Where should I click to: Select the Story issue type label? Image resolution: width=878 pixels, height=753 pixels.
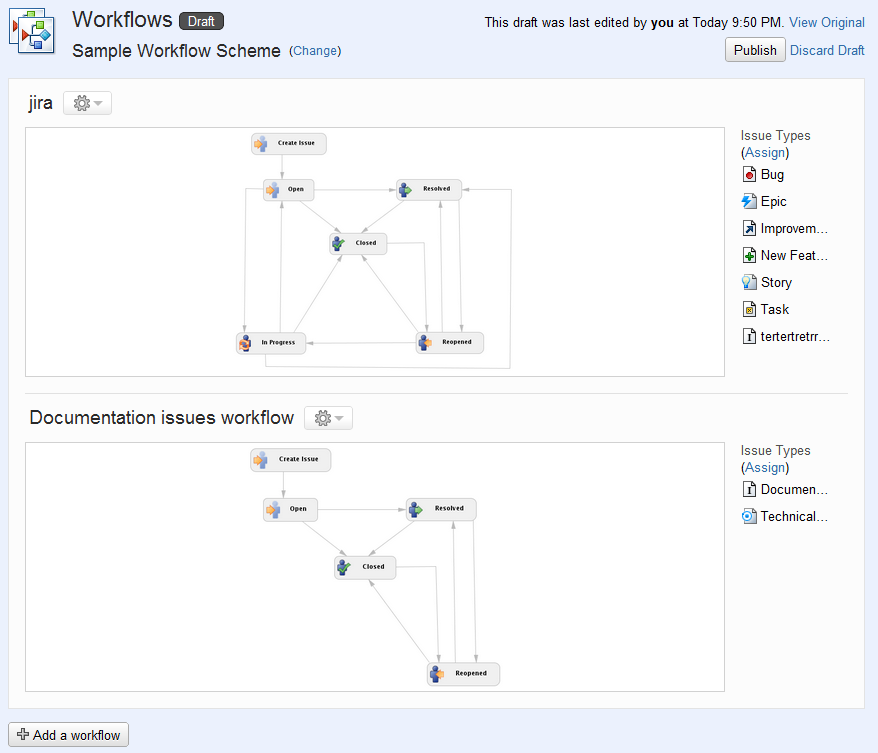776,283
